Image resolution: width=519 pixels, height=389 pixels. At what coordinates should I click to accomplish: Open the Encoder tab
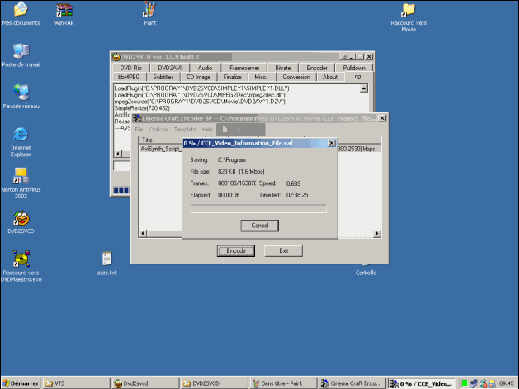317,68
